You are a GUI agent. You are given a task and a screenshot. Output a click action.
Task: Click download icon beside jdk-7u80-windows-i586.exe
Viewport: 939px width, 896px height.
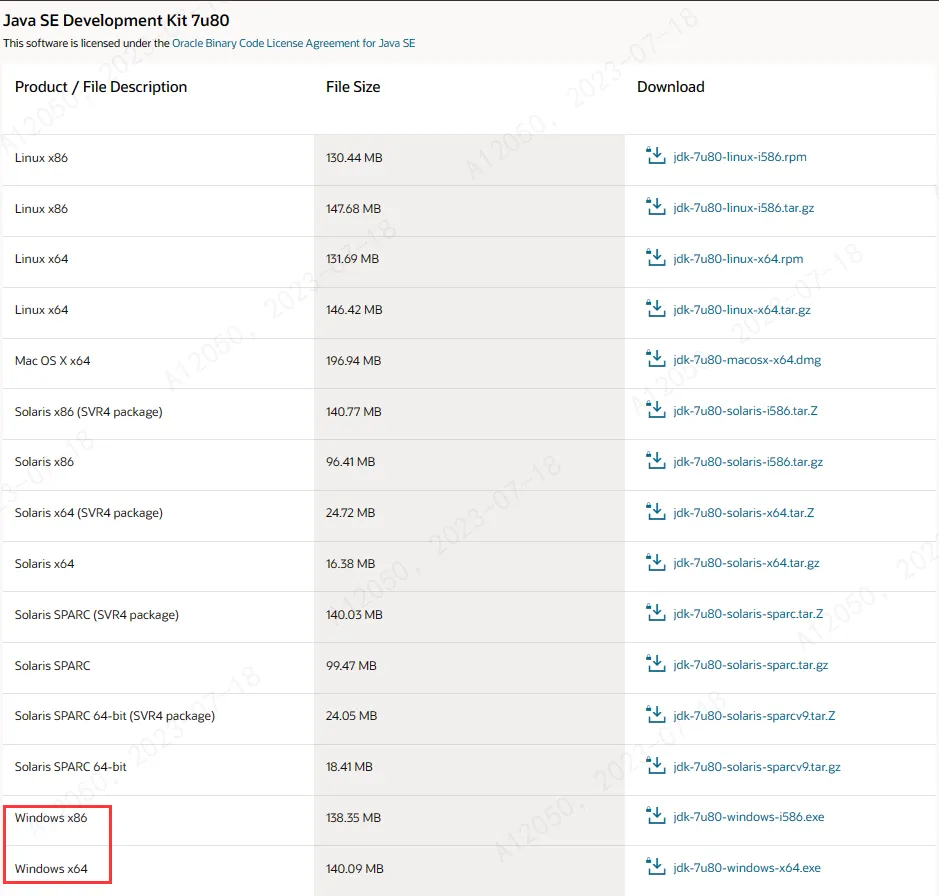[656, 816]
